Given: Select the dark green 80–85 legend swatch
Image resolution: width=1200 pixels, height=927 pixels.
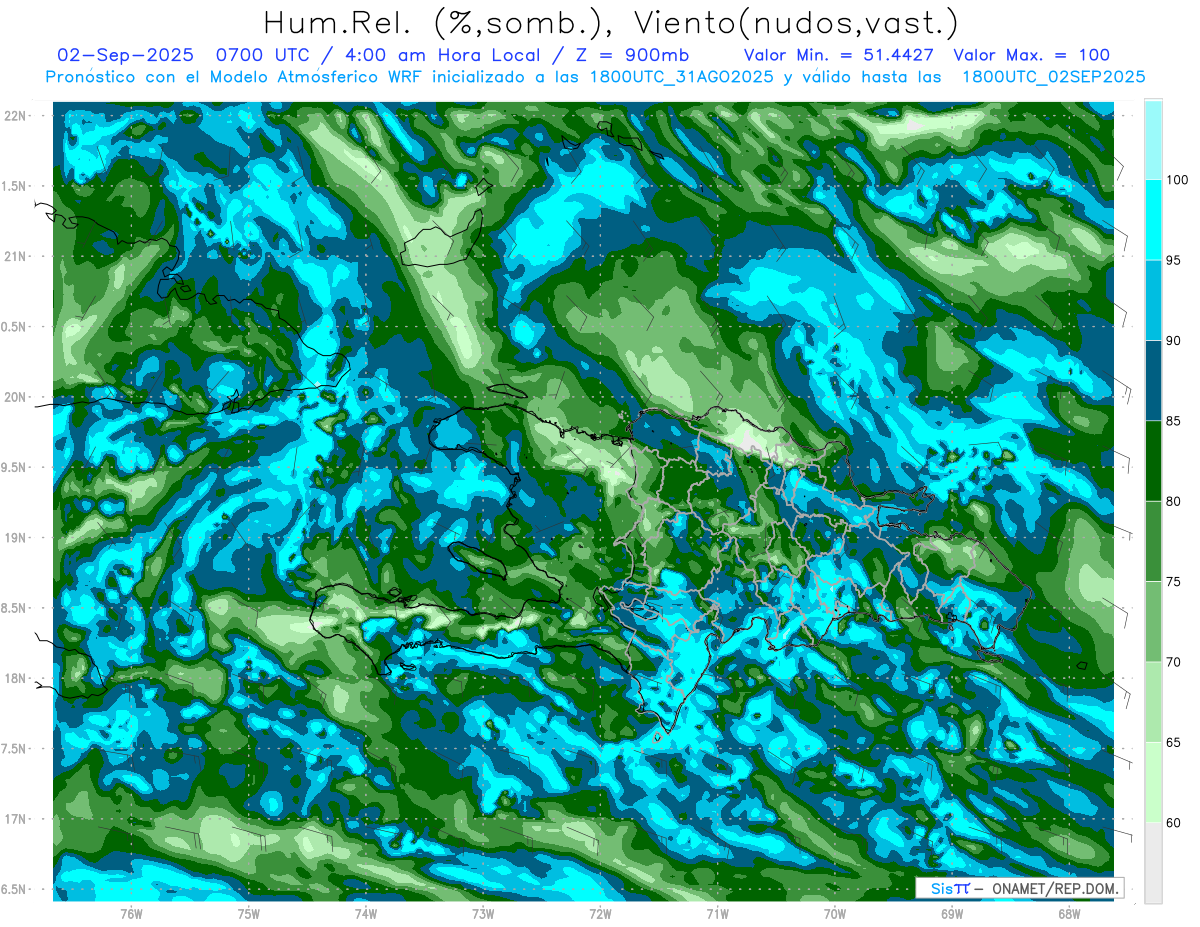Looking at the screenshot, I should point(1153,461).
